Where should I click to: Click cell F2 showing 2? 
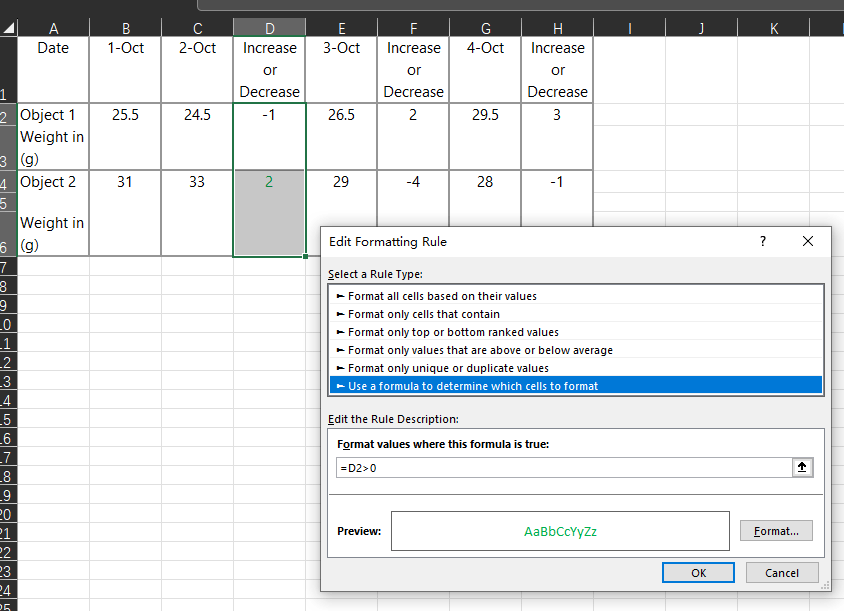(x=413, y=136)
